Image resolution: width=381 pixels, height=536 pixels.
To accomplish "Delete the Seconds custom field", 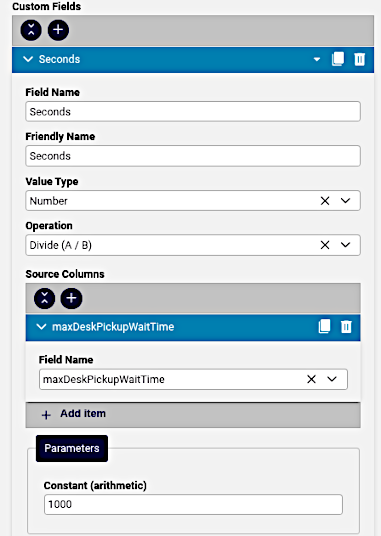I will coord(359,59).
